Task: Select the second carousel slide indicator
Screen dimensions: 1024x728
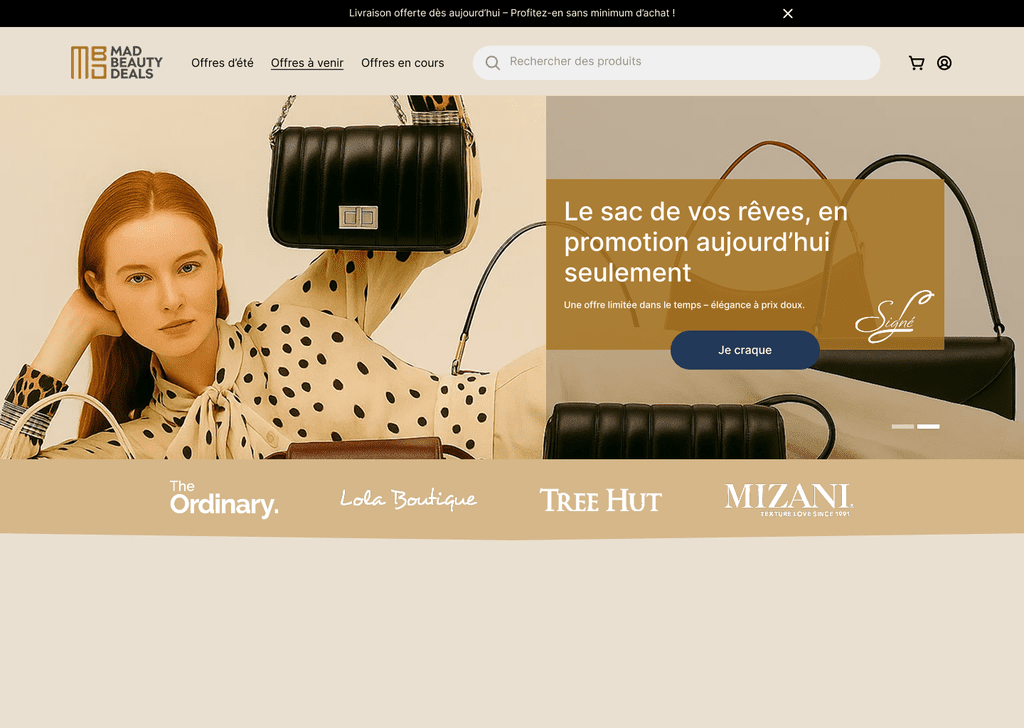Action: [928, 426]
